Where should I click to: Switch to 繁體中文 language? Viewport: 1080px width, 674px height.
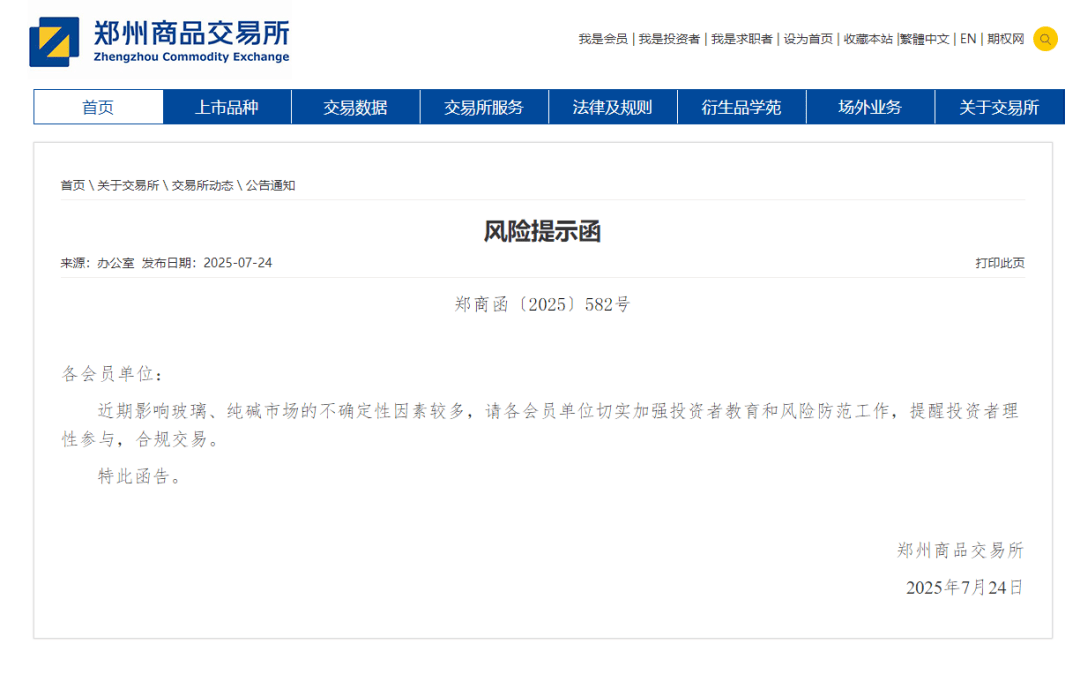point(925,39)
